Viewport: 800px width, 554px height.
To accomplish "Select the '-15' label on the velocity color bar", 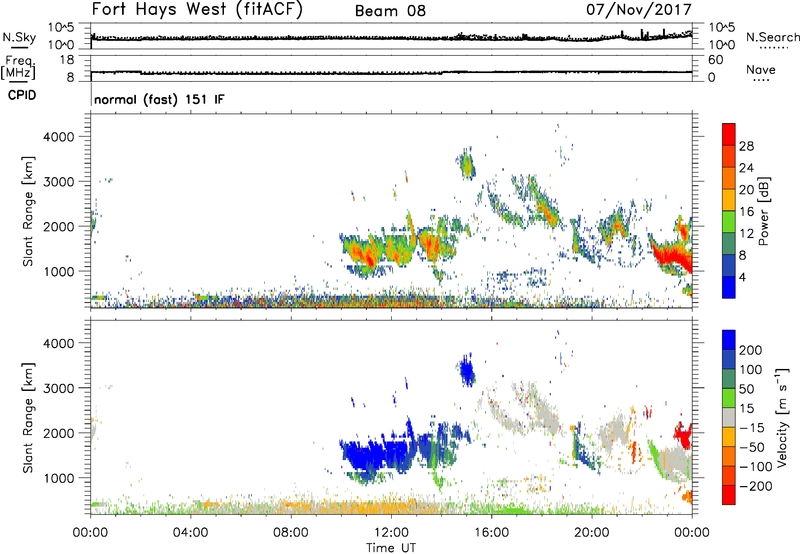I will tap(752, 428).
